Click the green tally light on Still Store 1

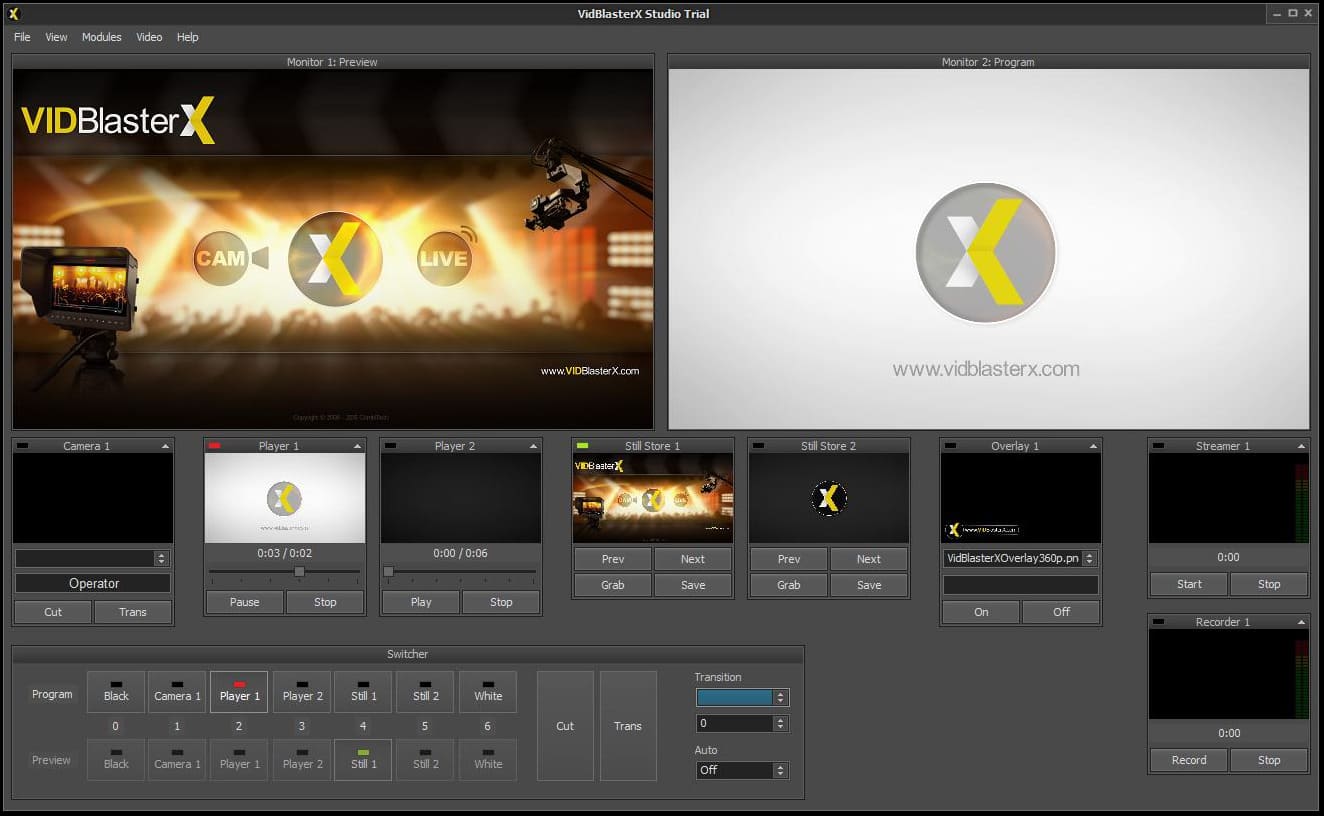tap(584, 446)
